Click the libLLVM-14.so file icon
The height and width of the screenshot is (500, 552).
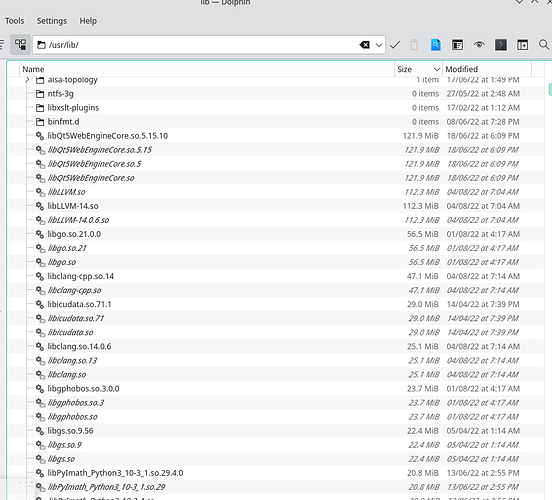[40, 206]
